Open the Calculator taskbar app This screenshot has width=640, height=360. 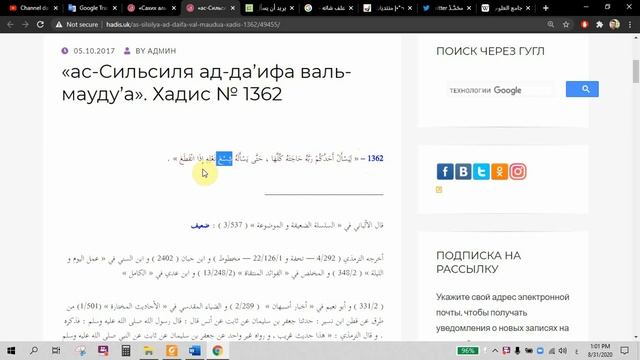126,351
